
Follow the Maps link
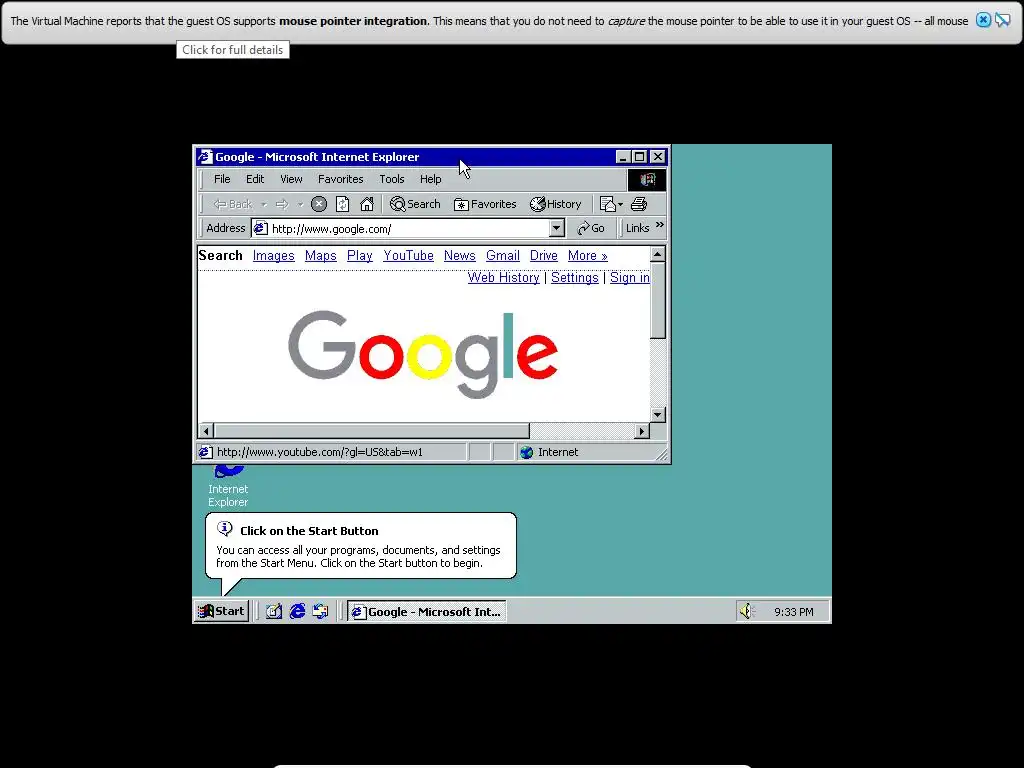point(321,256)
